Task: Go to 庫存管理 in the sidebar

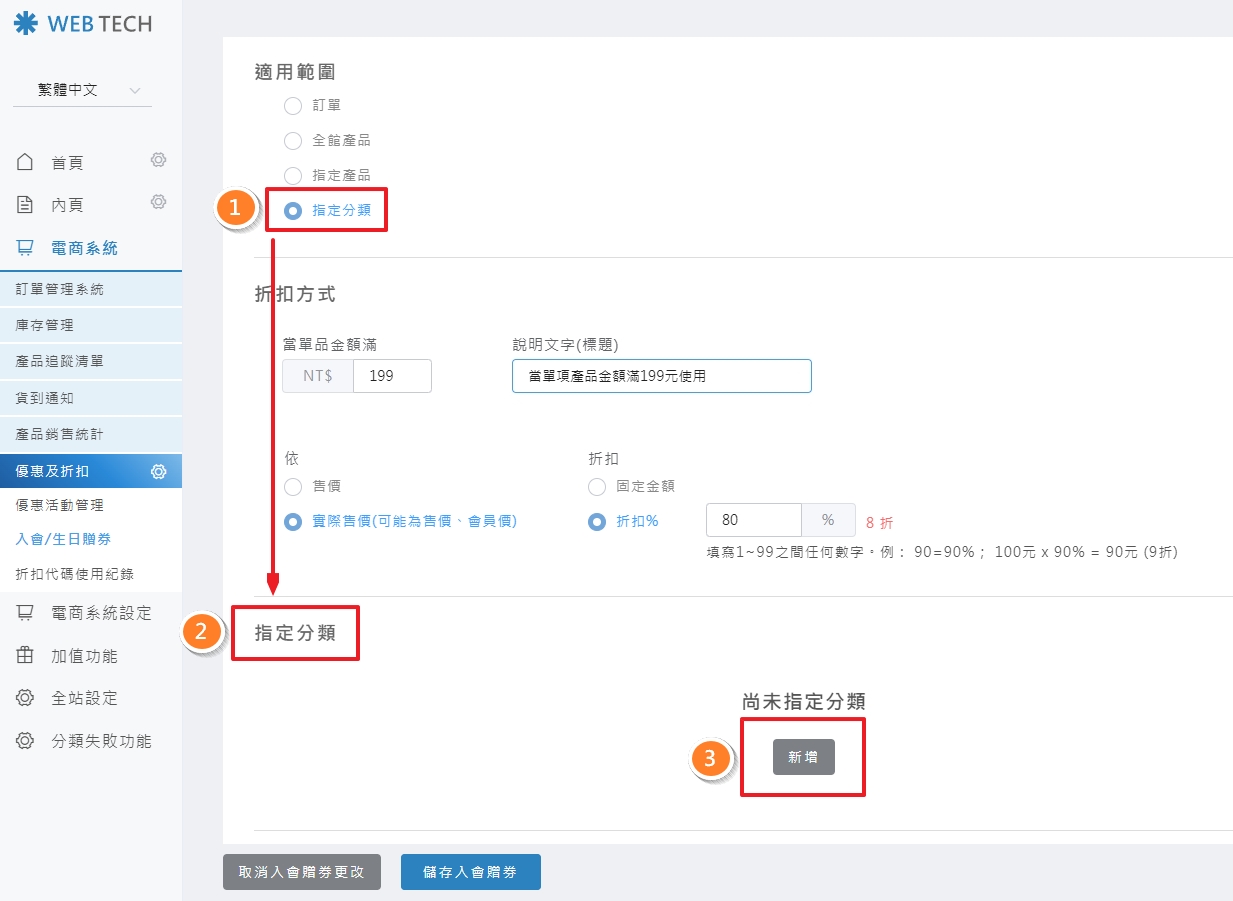Action: click(45, 325)
